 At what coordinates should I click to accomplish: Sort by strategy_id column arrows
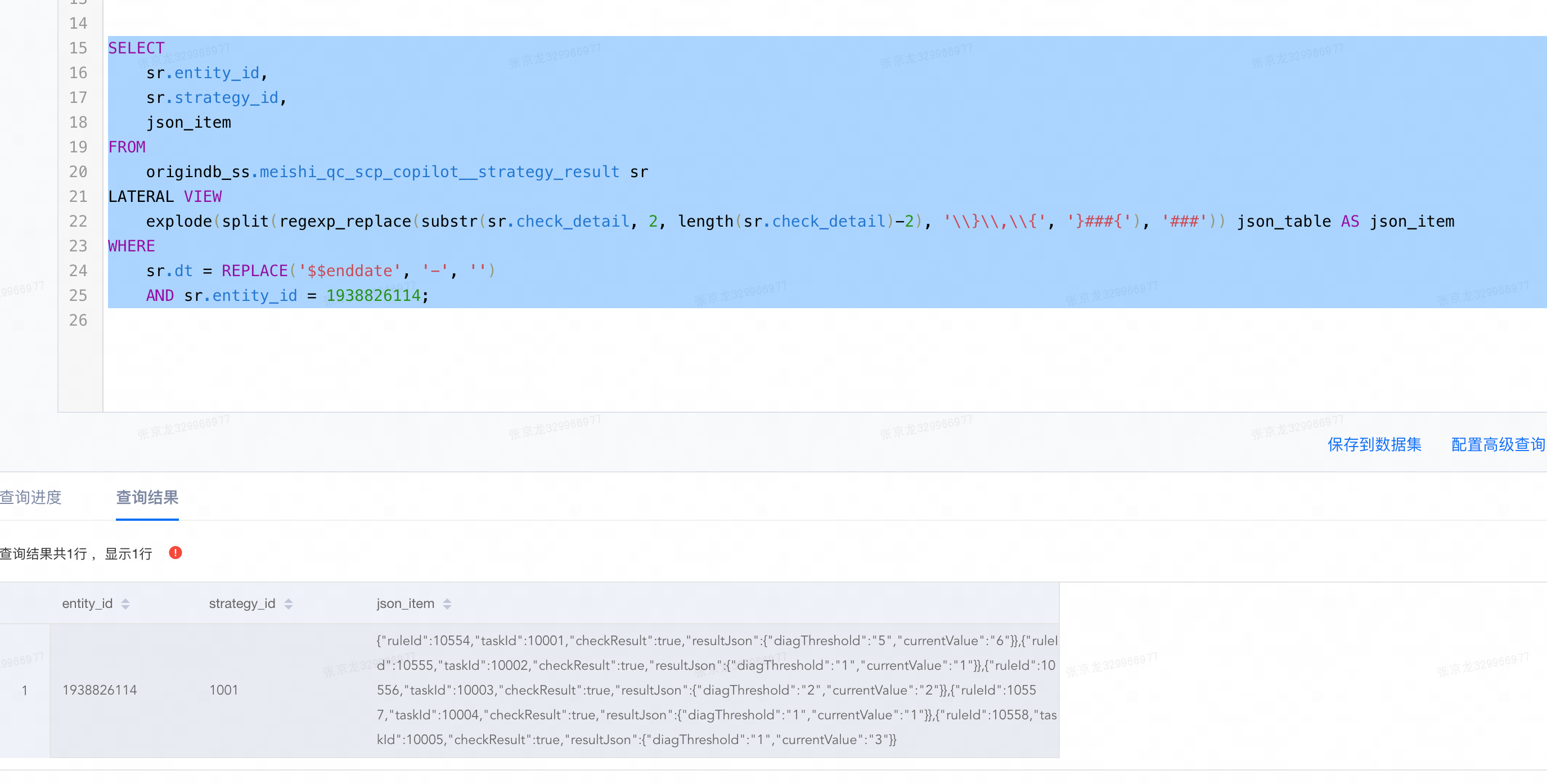click(x=289, y=604)
